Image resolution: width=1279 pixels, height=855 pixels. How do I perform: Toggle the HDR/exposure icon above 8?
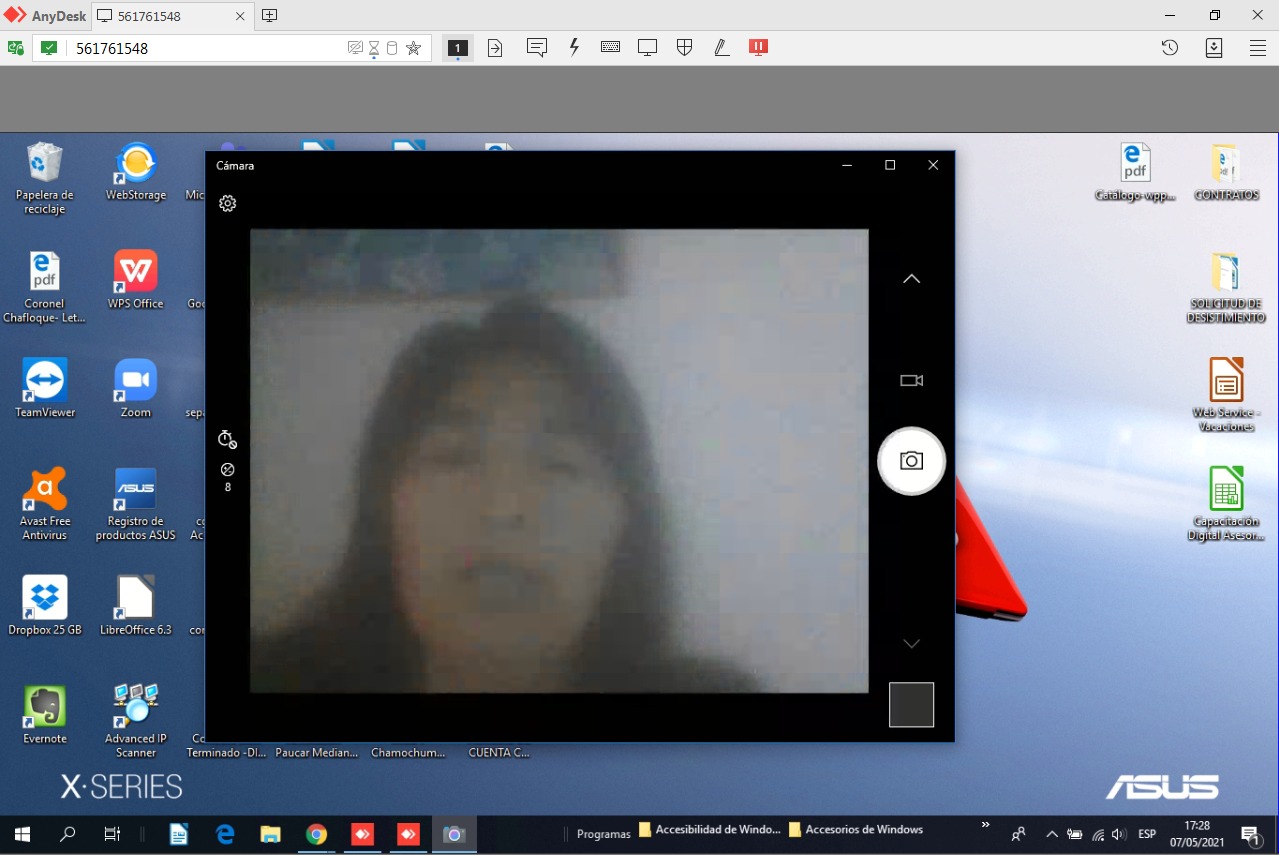(x=227, y=470)
